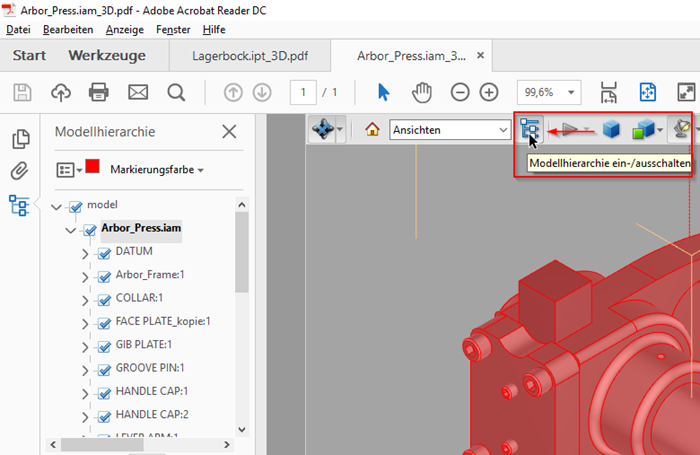
Task: Hide COLLAR:1 via its checkbox
Action: pos(104,300)
